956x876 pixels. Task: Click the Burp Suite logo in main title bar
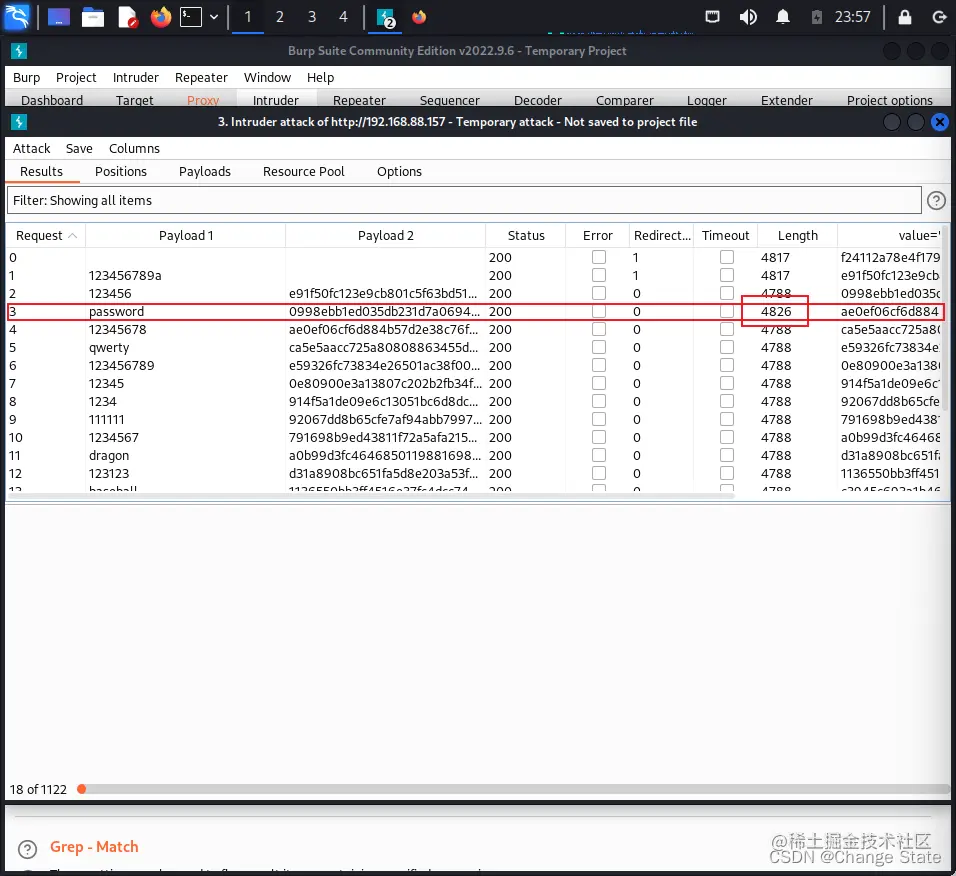[x=19, y=51]
